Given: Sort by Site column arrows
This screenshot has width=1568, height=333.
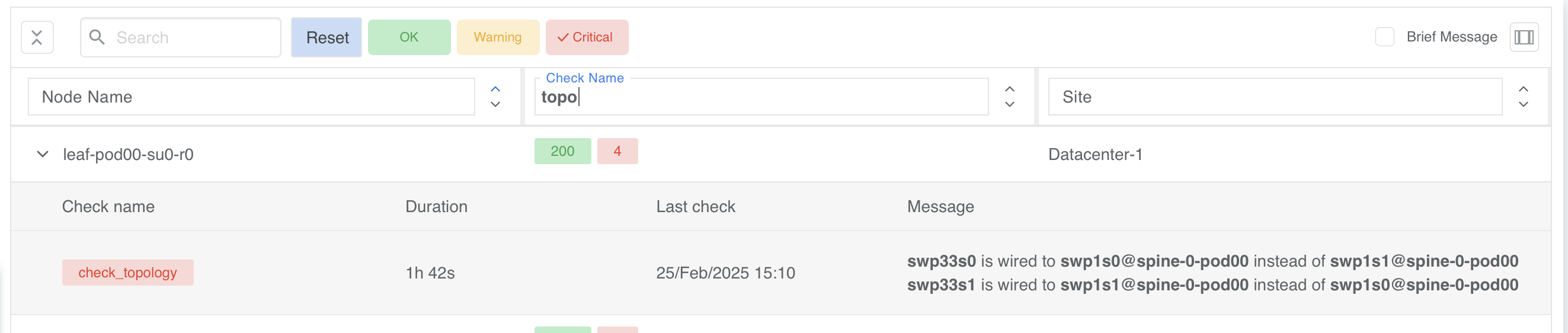Looking at the screenshot, I should (1523, 96).
